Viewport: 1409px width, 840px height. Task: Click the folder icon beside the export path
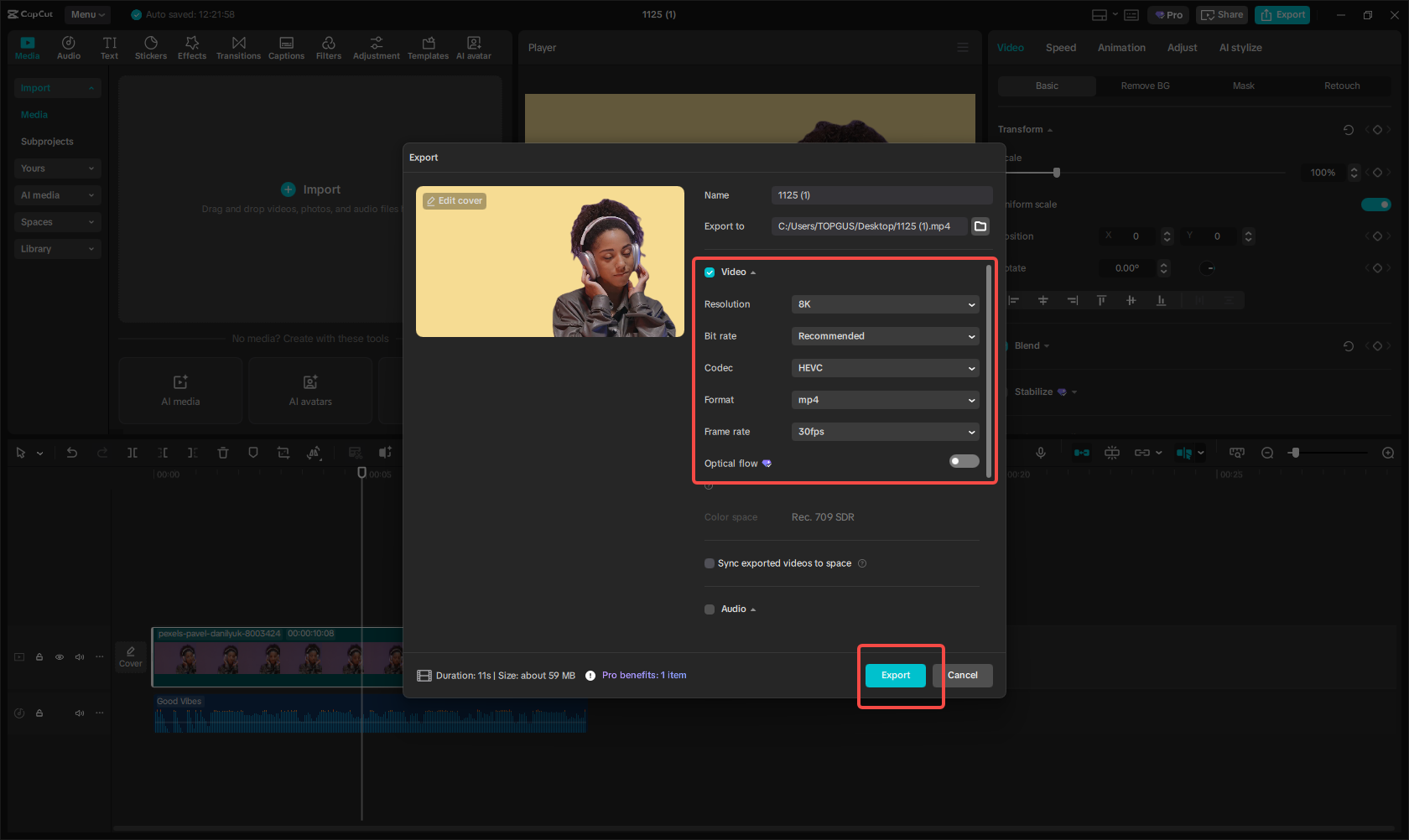[980, 226]
